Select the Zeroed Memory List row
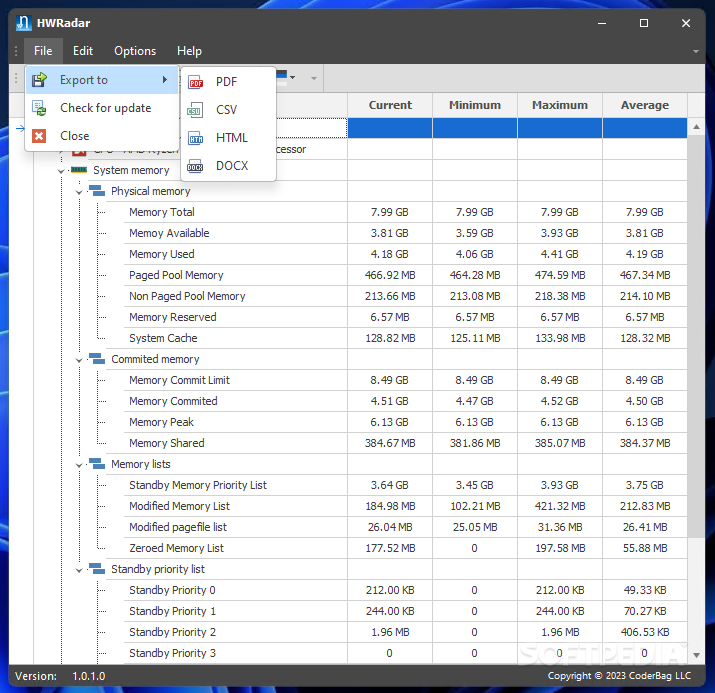This screenshot has width=715, height=693. coord(405,548)
